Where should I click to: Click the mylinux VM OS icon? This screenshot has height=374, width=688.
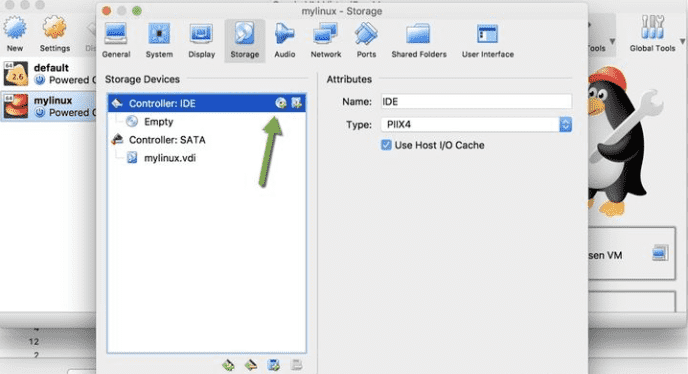[16, 106]
